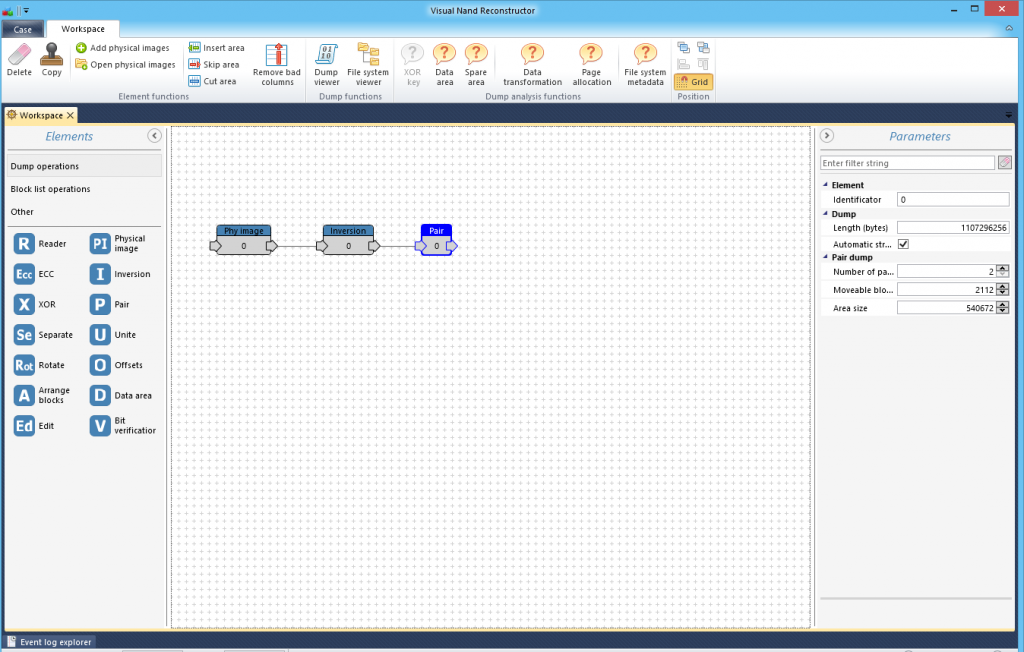The width and height of the screenshot is (1024, 652).
Task: Select the Offsets element
Action: [x=117, y=365]
